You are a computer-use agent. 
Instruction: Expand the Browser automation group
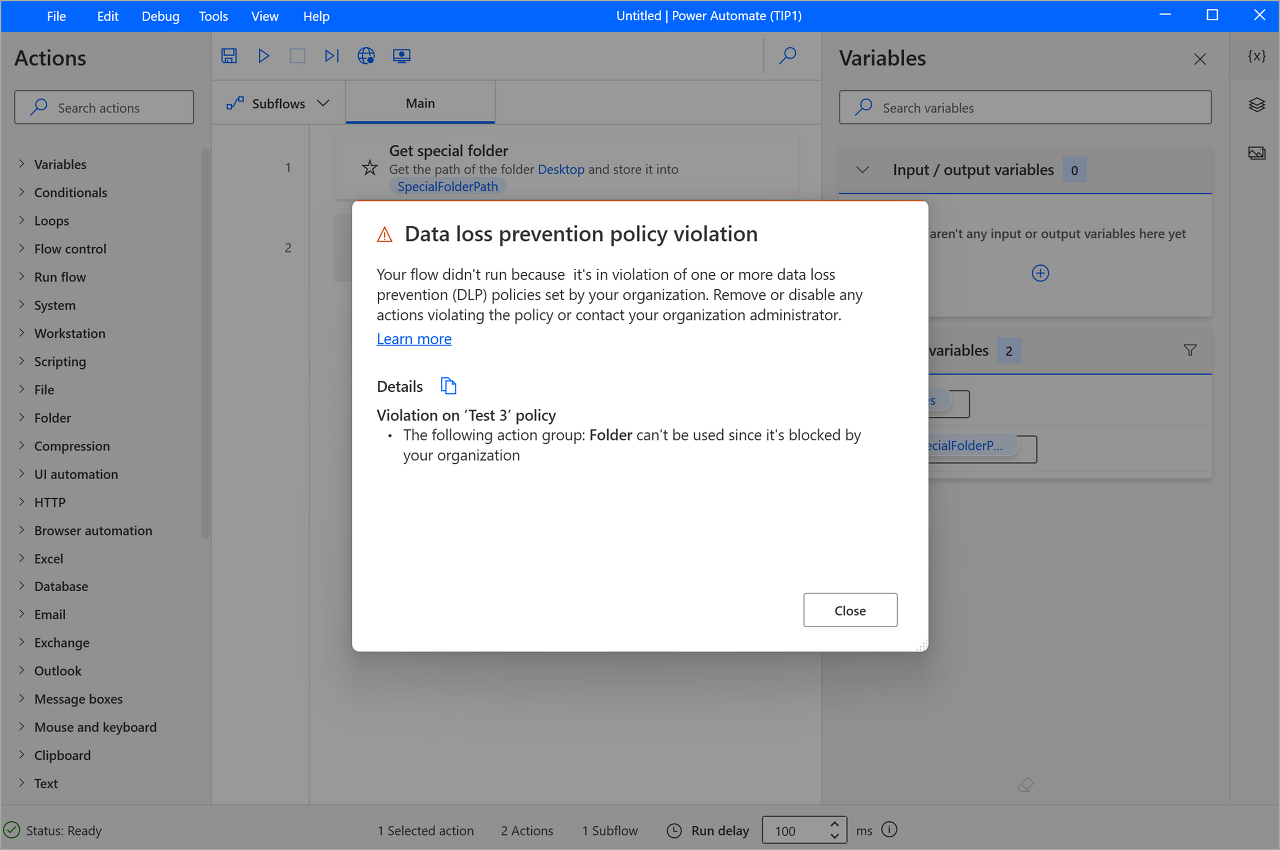tap(22, 530)
